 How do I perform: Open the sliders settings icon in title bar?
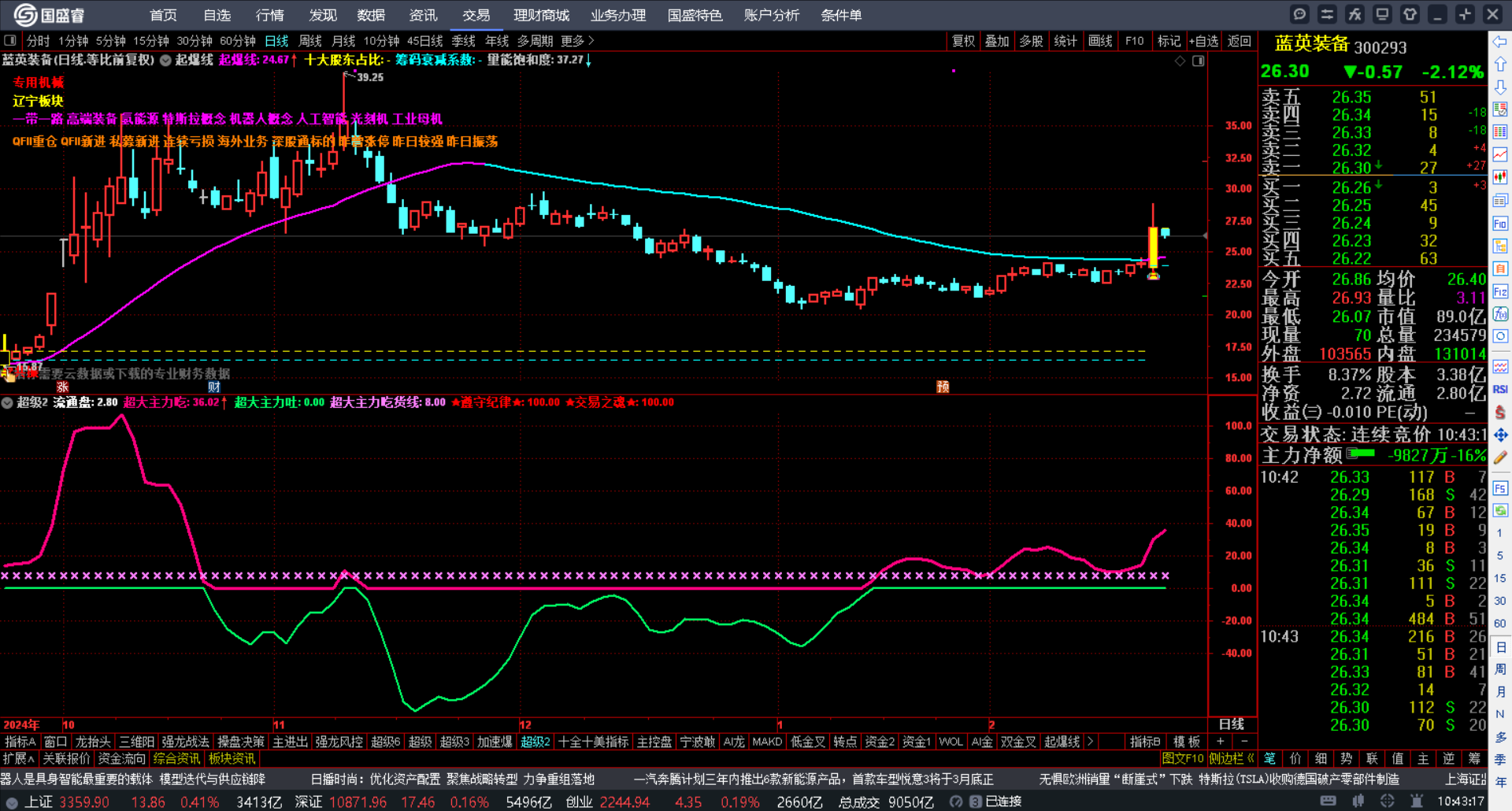coord(1327,14)
